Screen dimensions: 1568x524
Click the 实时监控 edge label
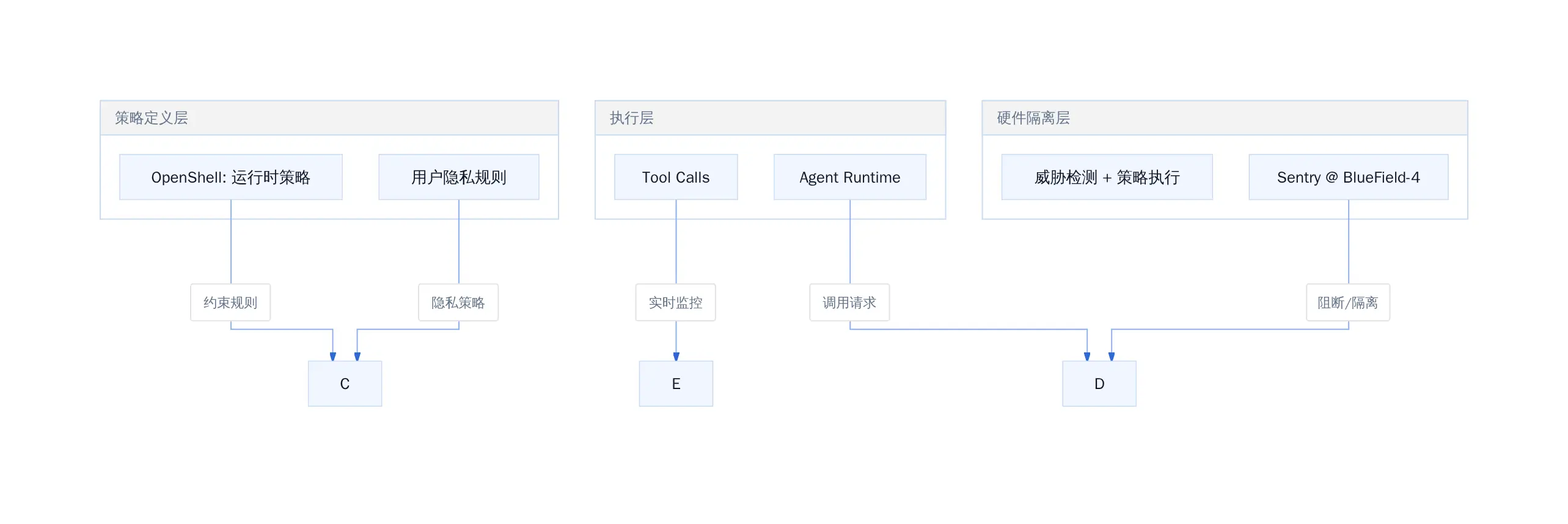[x=676, y=302]
